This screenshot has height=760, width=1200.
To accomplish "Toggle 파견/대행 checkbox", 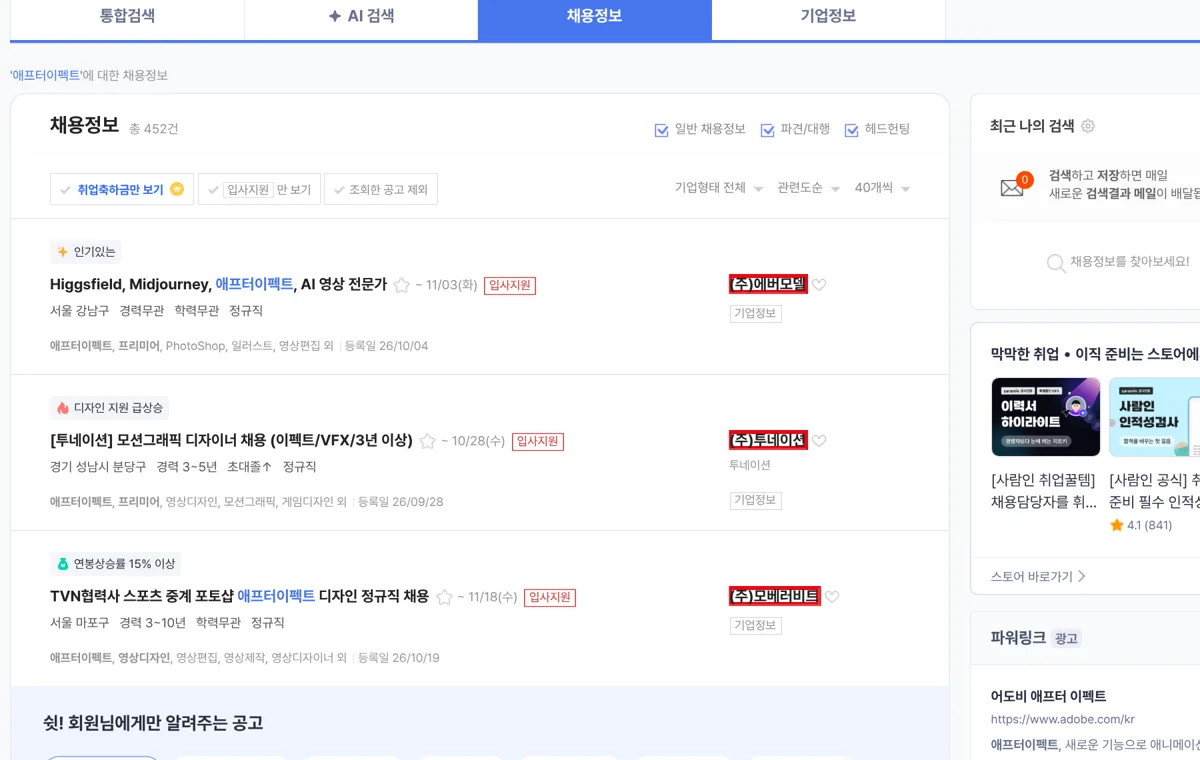I will click(x=768, y=130).
